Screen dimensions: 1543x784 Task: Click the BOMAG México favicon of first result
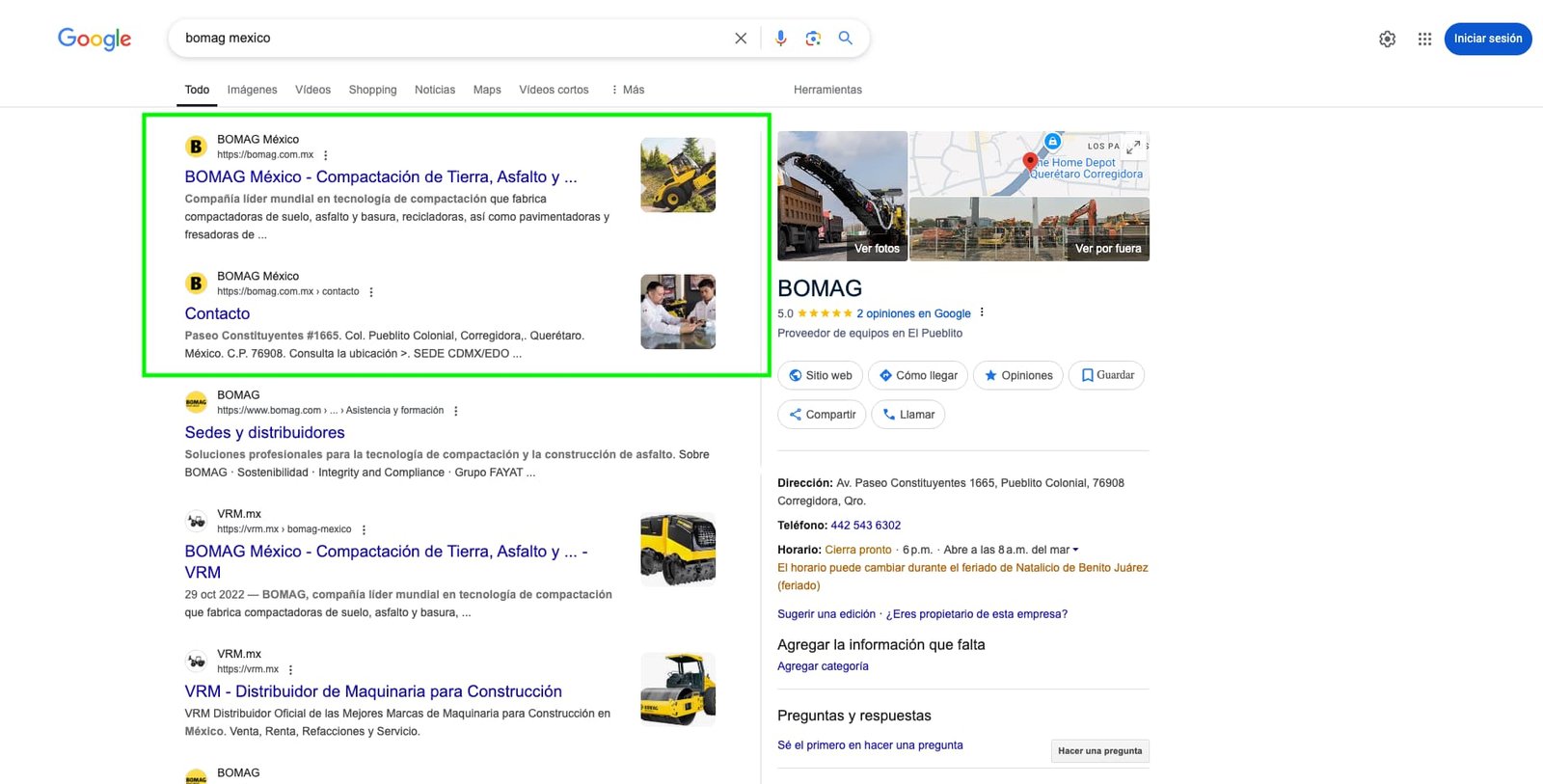click(x=197, y=147)
